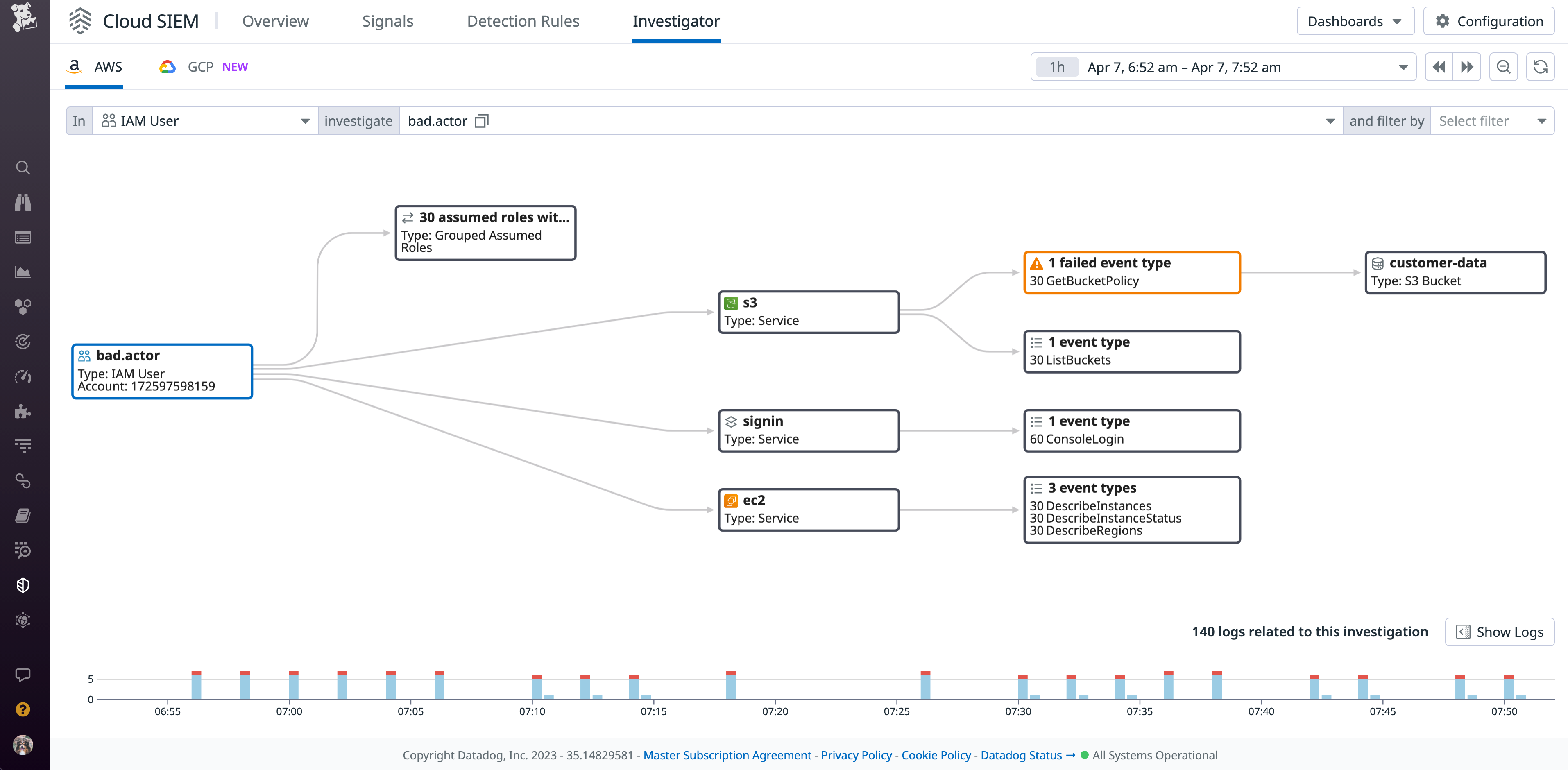Select the charts/metrics graph icon in sidebar
The width and height of the screenshot is (1568, 770).
click(x=23, y=272)
